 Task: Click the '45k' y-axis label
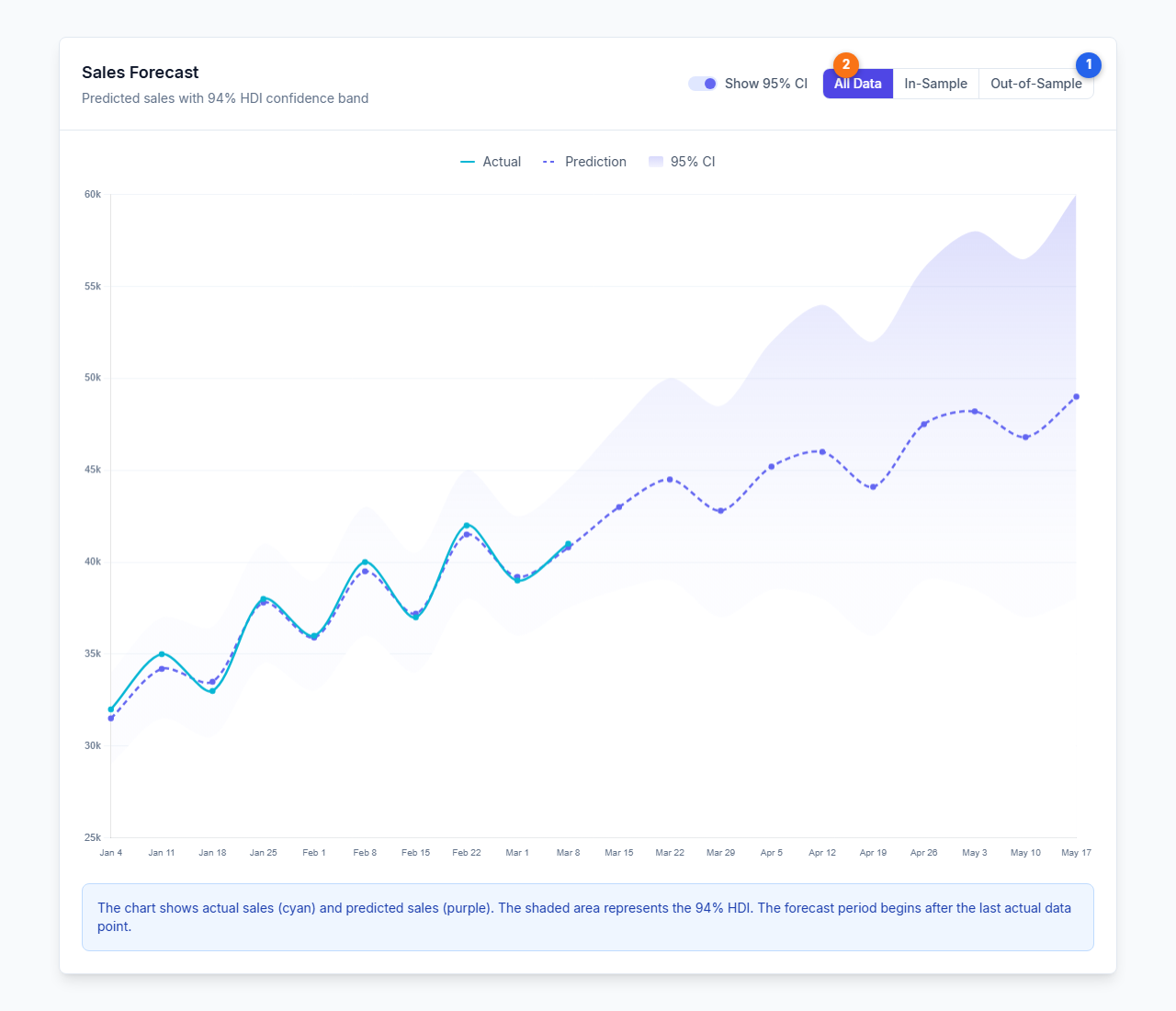[x=93, y=470]
